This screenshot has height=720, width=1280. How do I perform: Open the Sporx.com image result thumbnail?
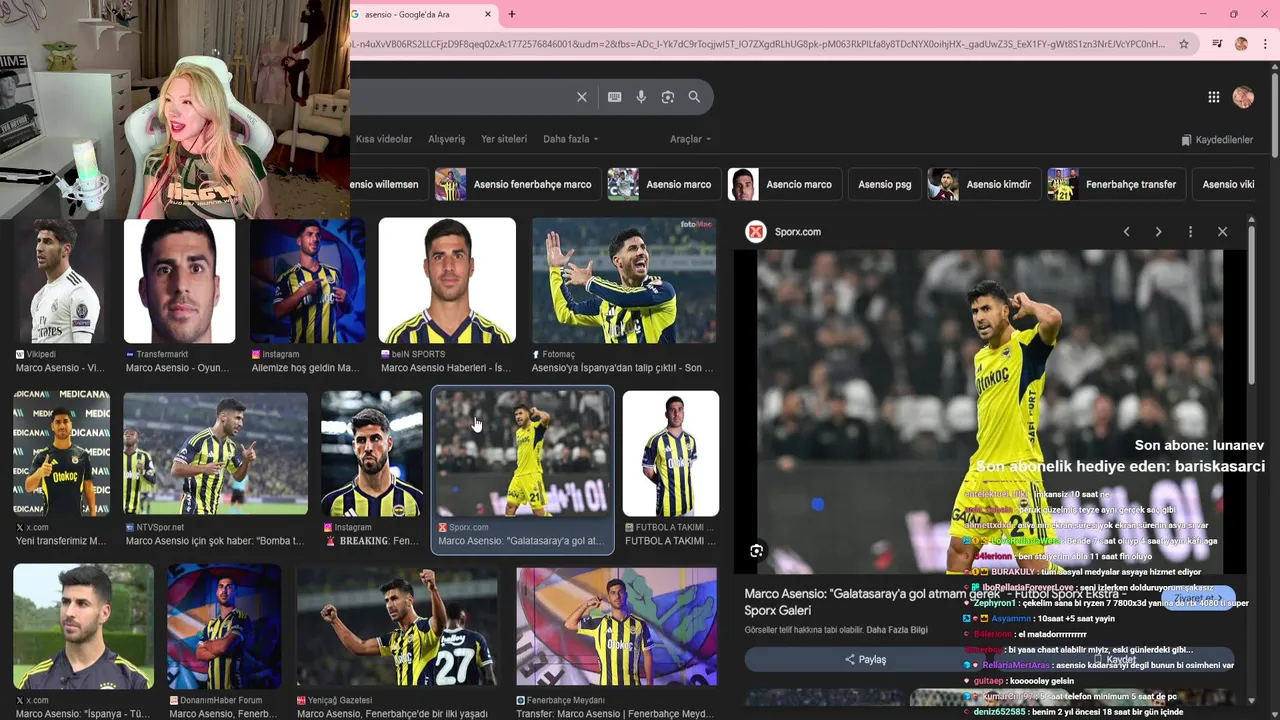point(522,454)
